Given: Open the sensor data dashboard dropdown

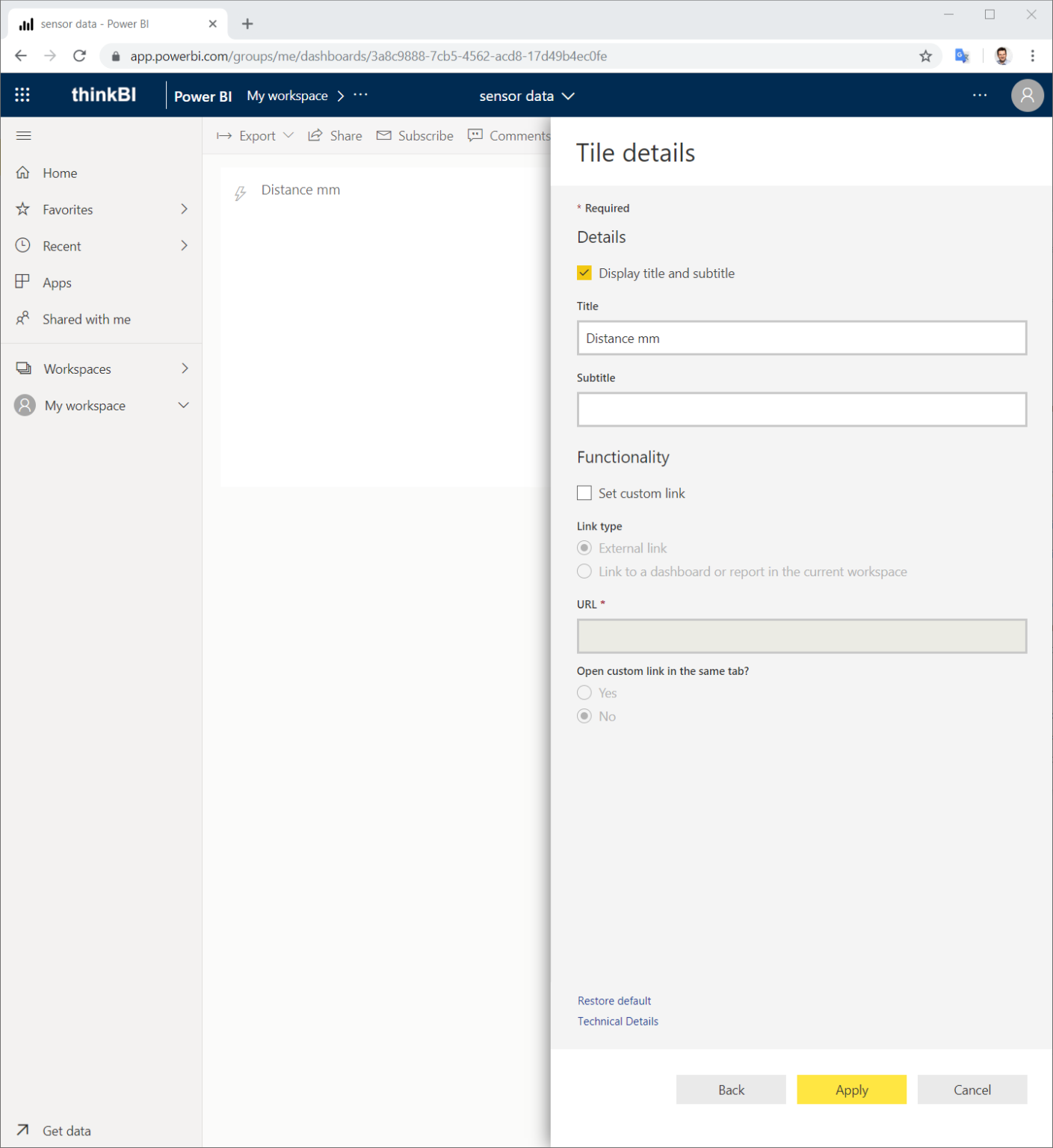Looking at the screenshot, I should click(x=568, y=96).
